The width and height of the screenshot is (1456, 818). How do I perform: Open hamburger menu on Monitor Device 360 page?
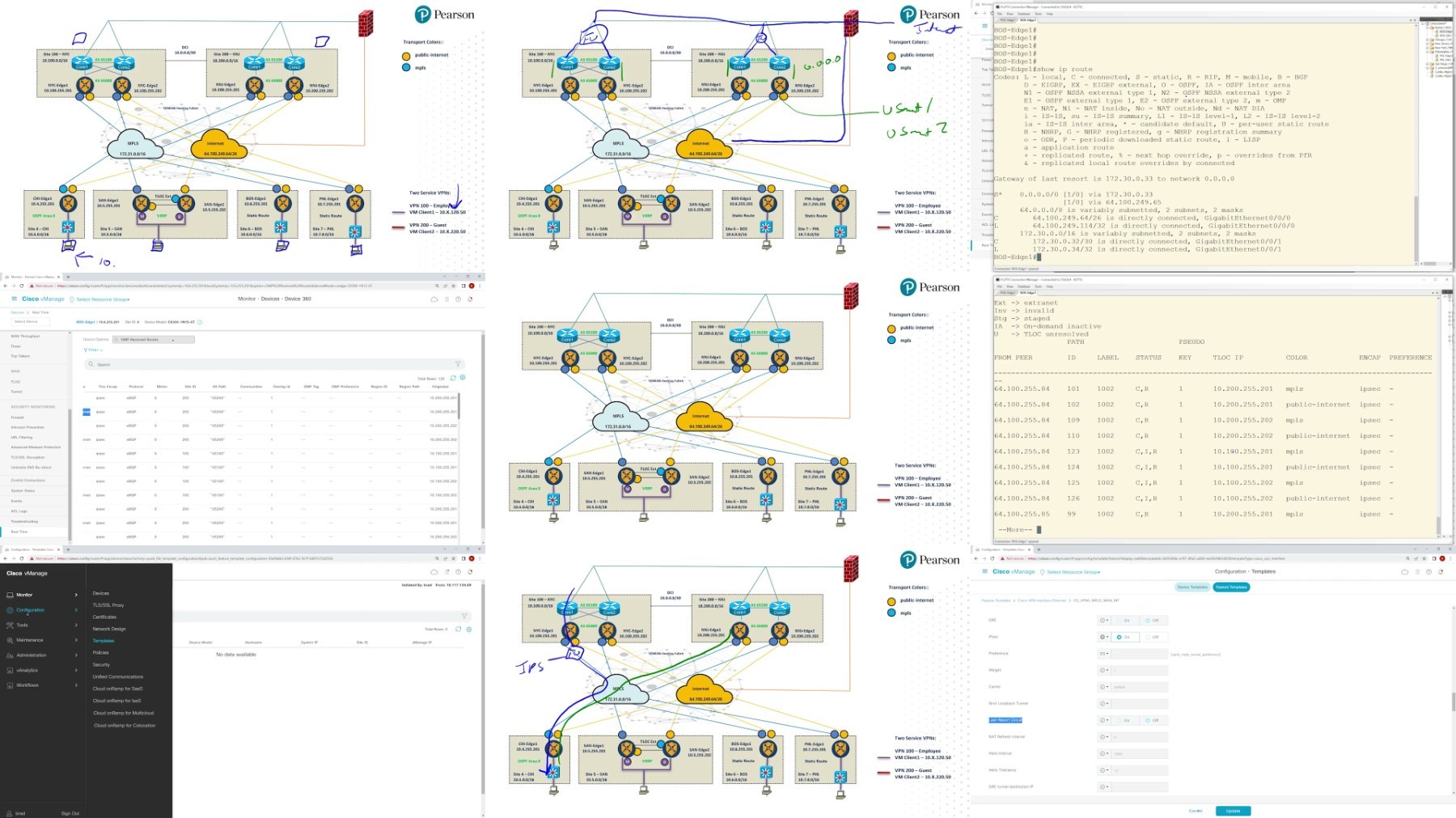[14, 299]
